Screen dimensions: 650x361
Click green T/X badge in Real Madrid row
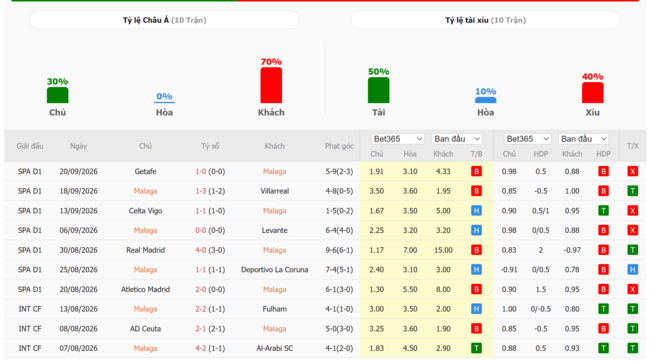coord(633,250)
